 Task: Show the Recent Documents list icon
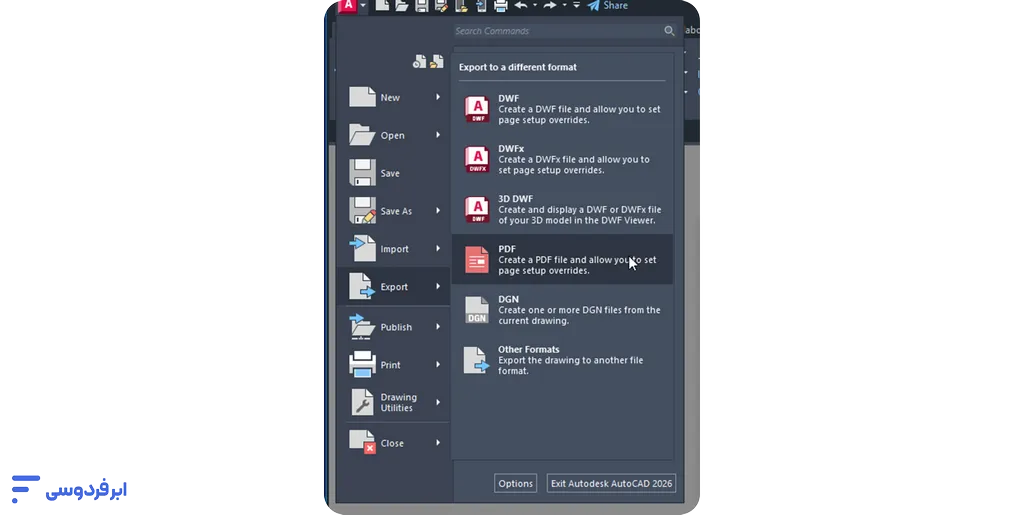coord(419,61)
